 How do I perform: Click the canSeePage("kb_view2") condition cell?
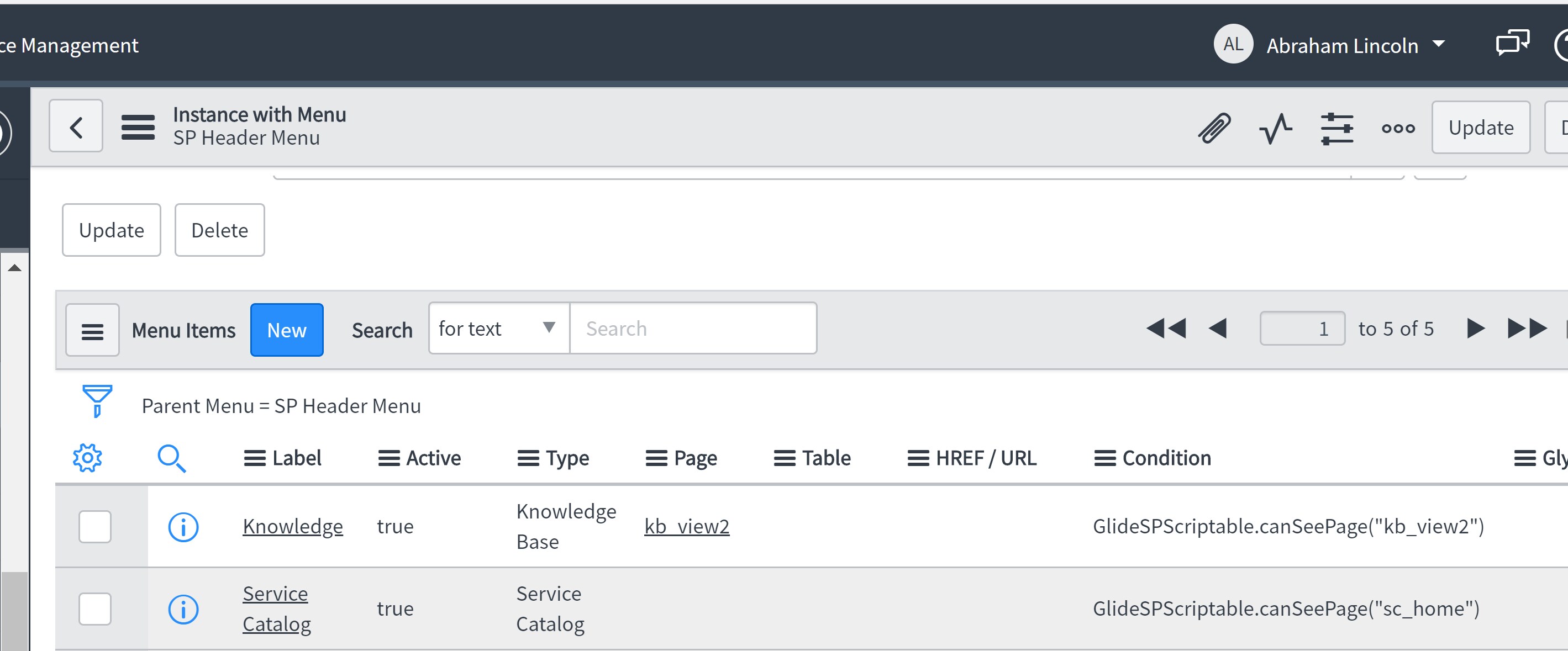[1288, 526]
